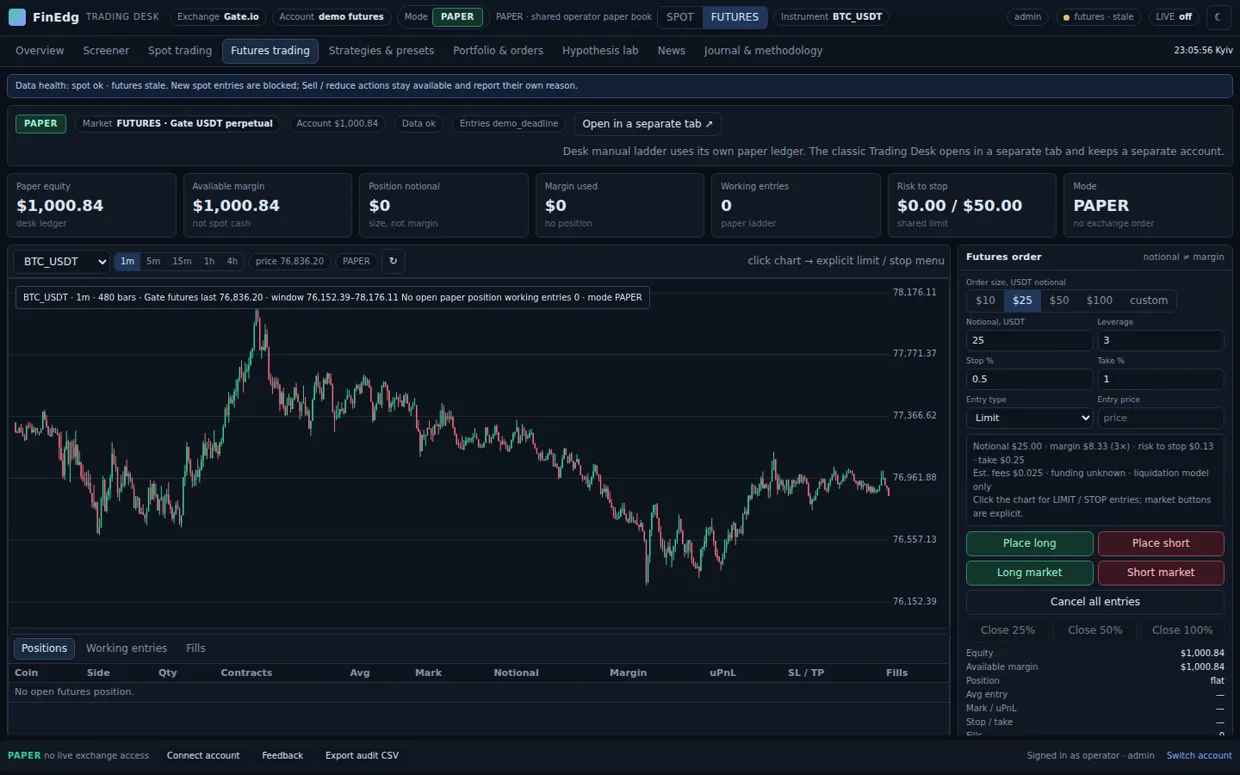Toggle dark mode moon icon
Image resolution: width=1240 pixels, height=775 pixels.
point(1218,17)
